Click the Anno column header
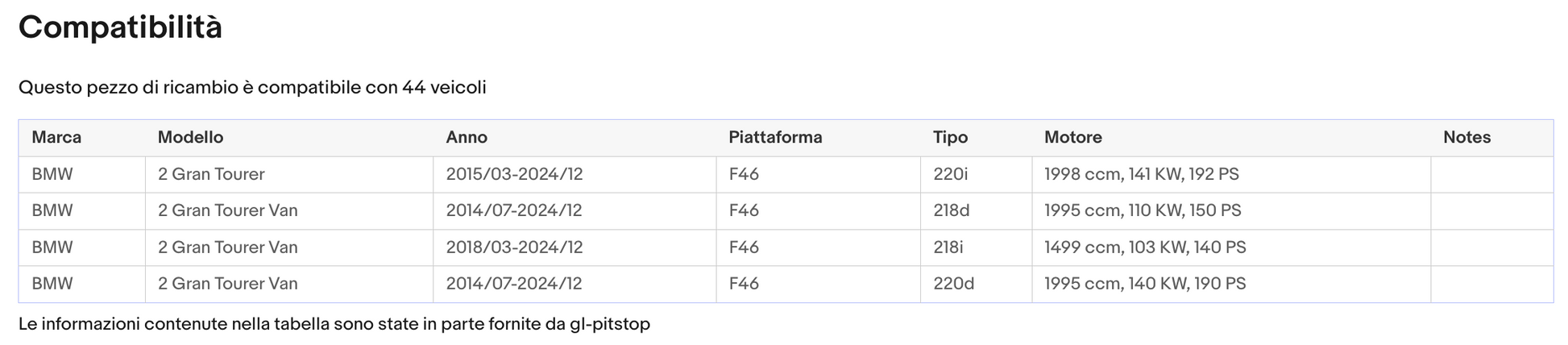The width and height of the screenshot is (1568, 345). coord(575,138)
